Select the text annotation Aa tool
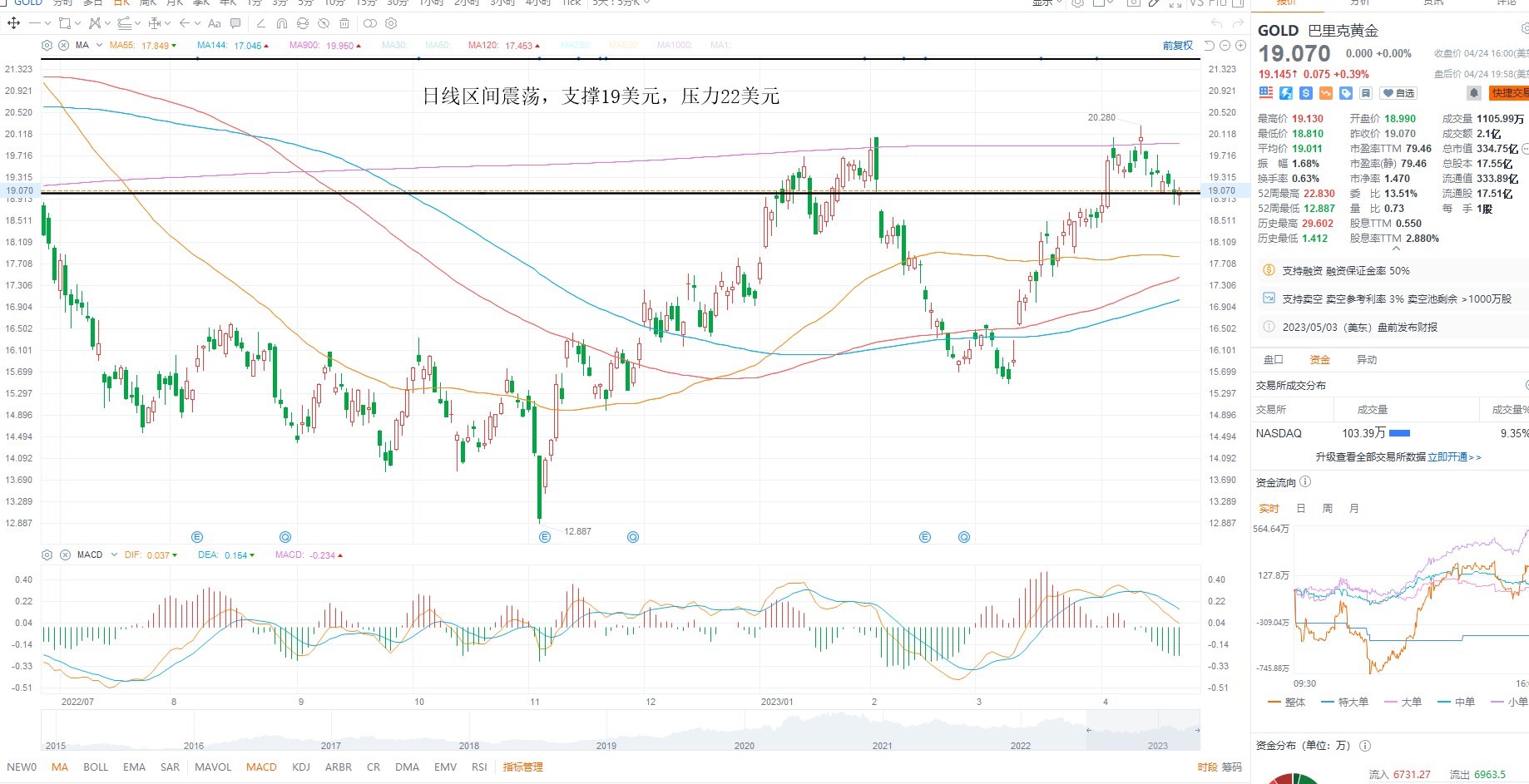Screen dimensions: 1529x784 tap(215, 23)
